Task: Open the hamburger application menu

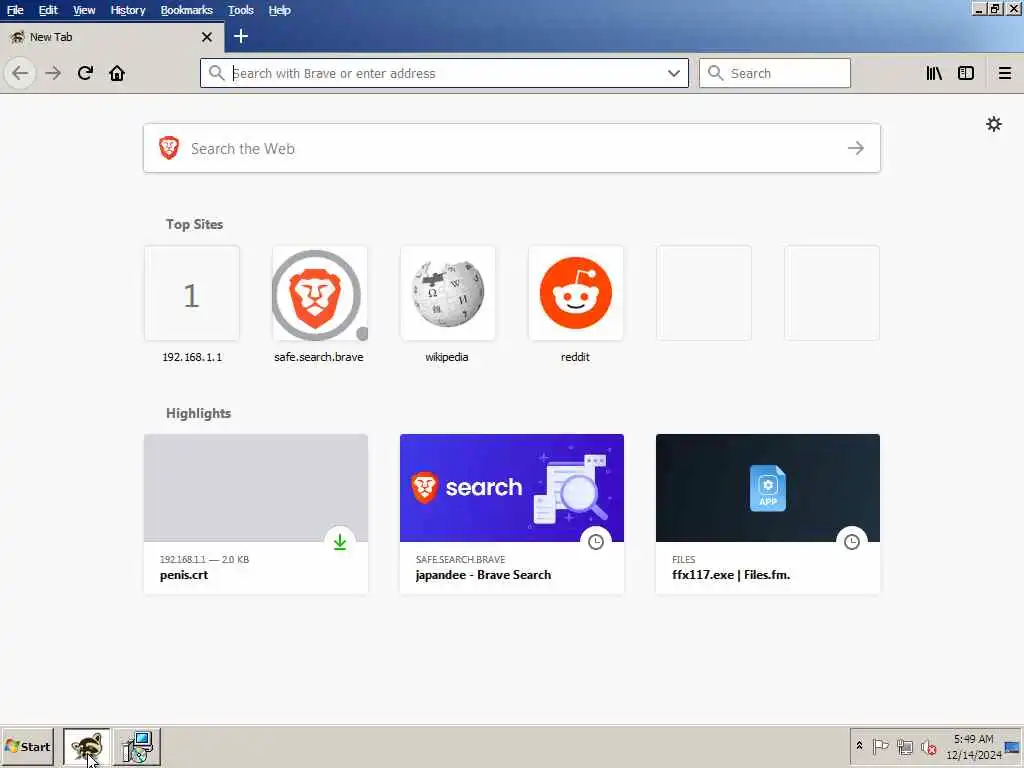Action: pos(1004,73)
